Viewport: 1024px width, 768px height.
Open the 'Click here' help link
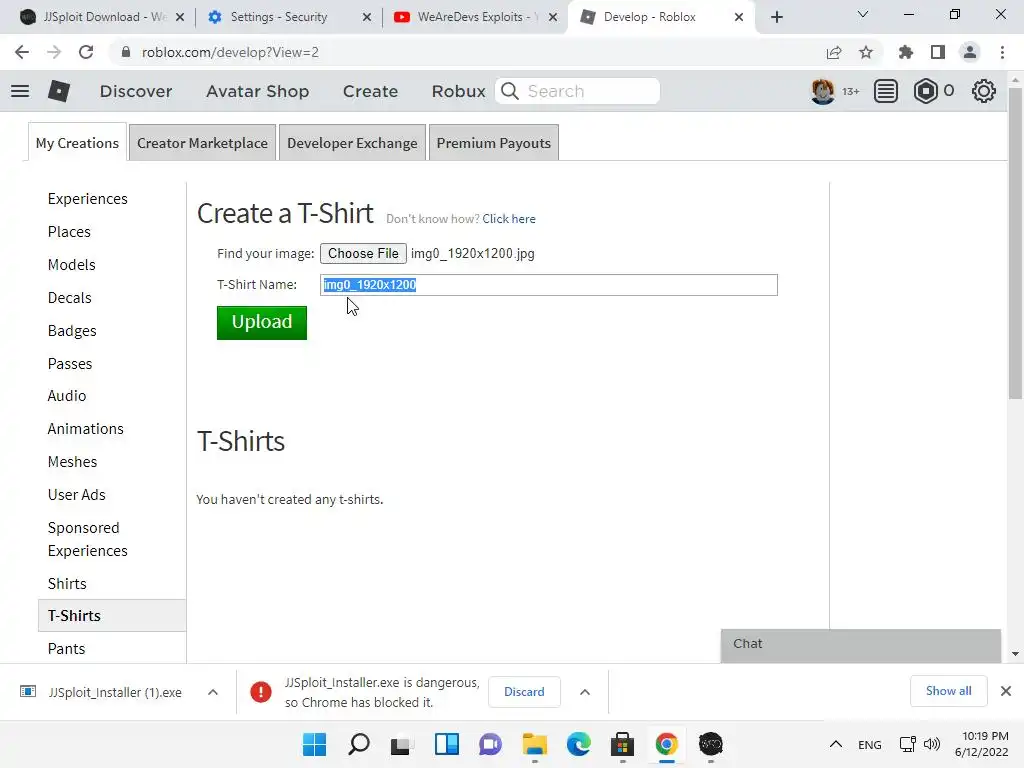[509, 219]
